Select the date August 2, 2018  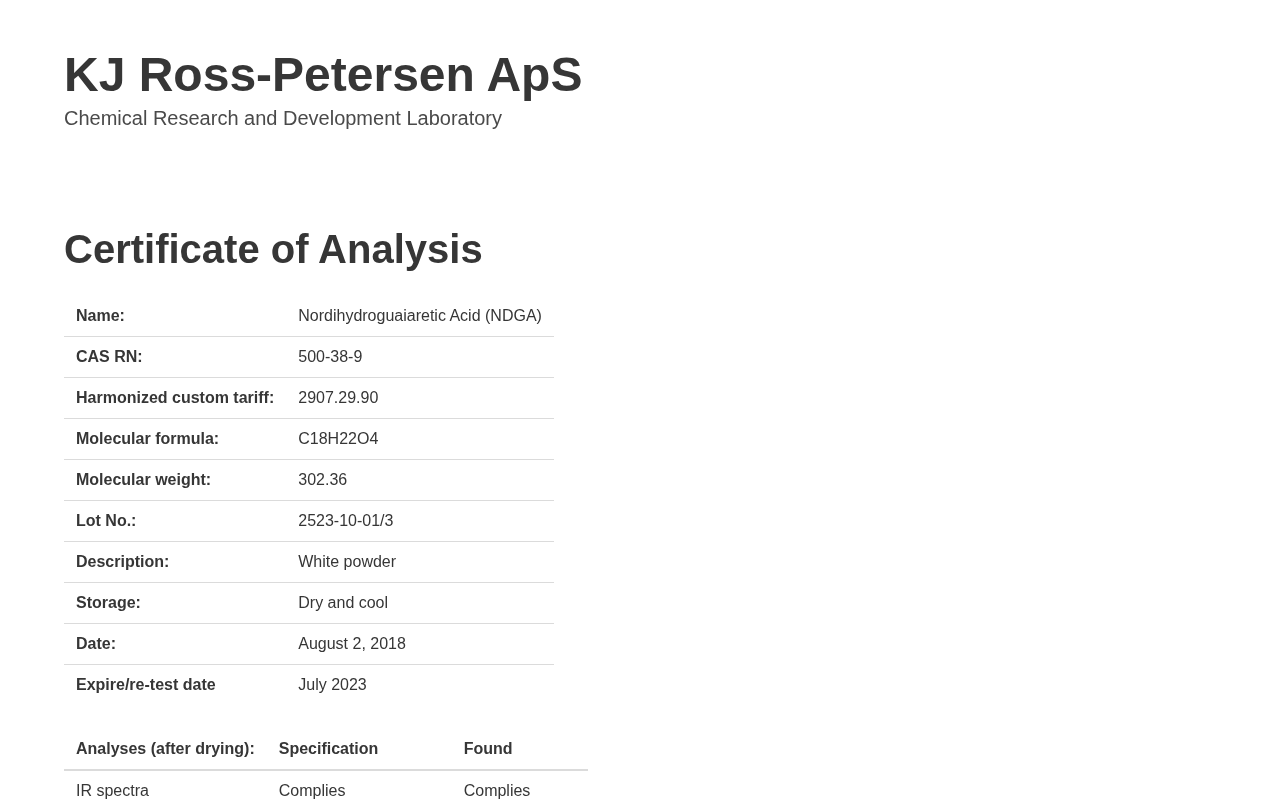pos(352,644)
